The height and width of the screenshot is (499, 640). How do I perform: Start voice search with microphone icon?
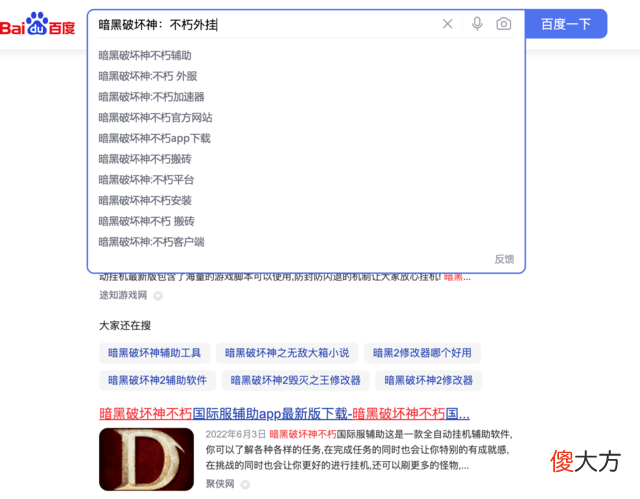click(x=477, y=24)
